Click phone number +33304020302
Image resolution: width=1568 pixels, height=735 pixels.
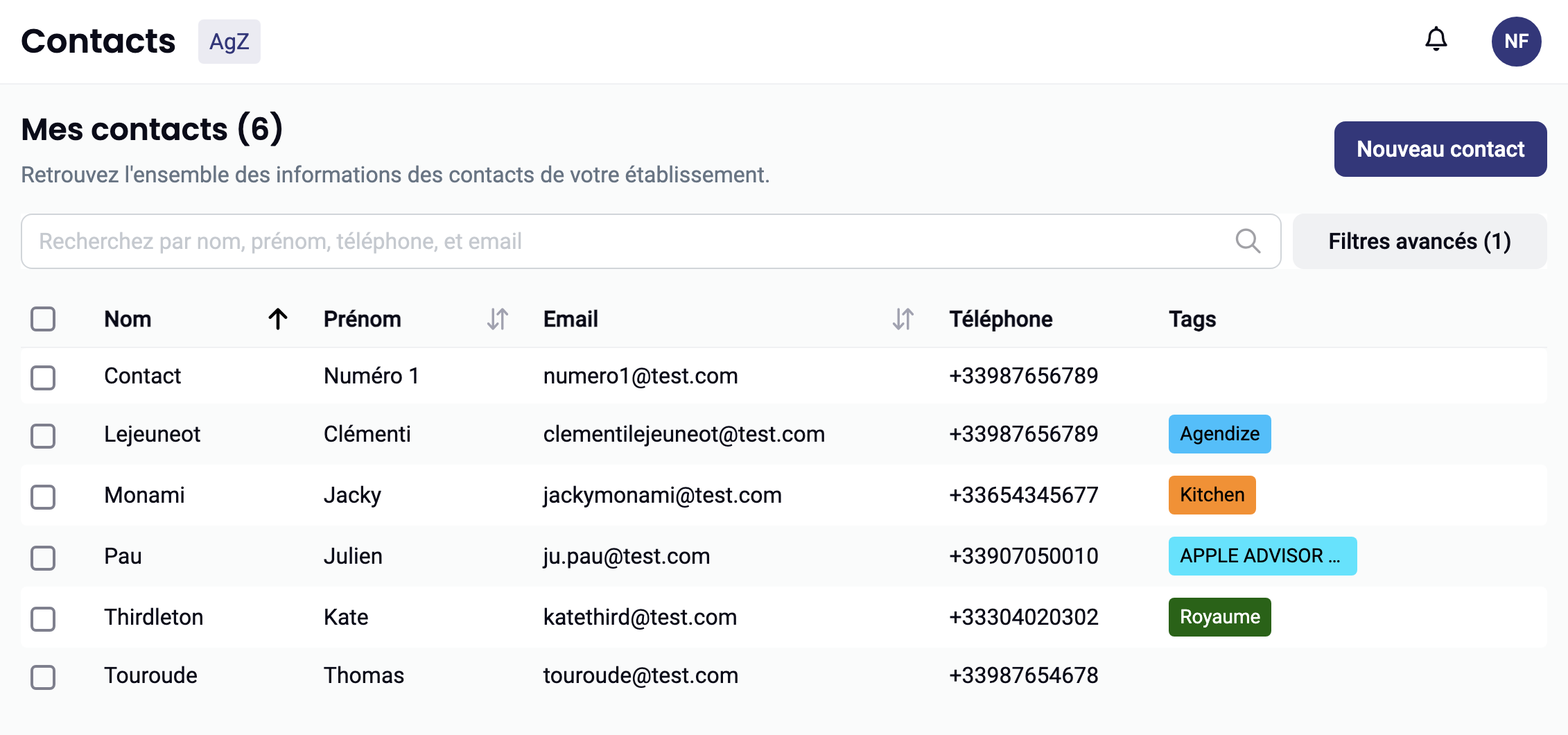coord(1024,617)
